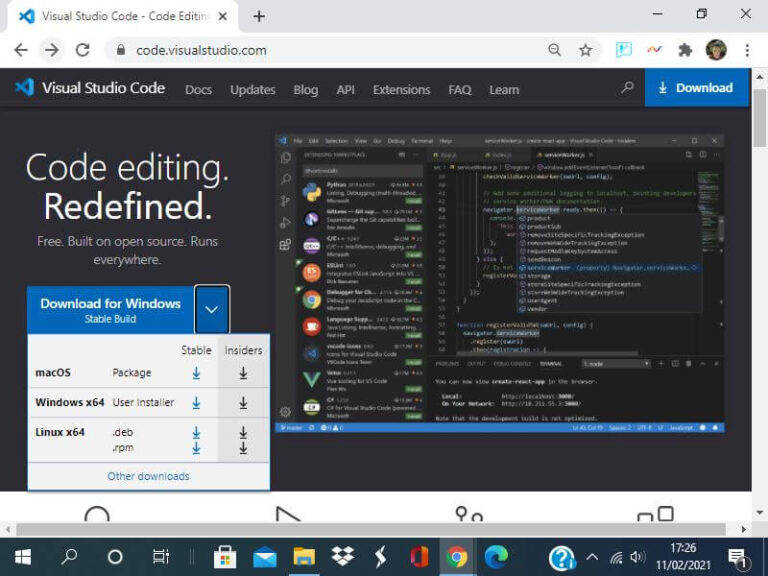Open the Learn menu item
The height and width of the screenshot is (576, 768).
504,90
